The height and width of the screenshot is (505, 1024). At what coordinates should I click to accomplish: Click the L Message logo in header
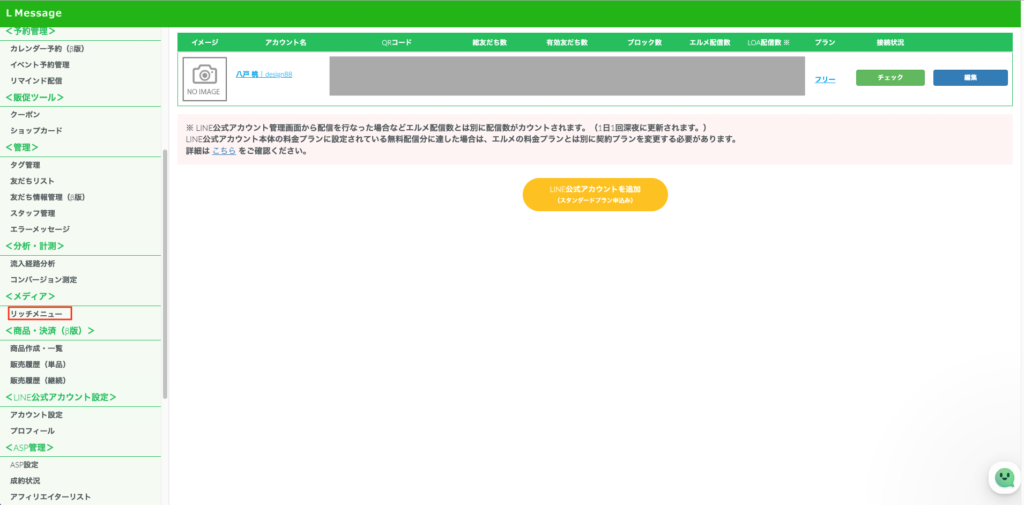(34, 13)
